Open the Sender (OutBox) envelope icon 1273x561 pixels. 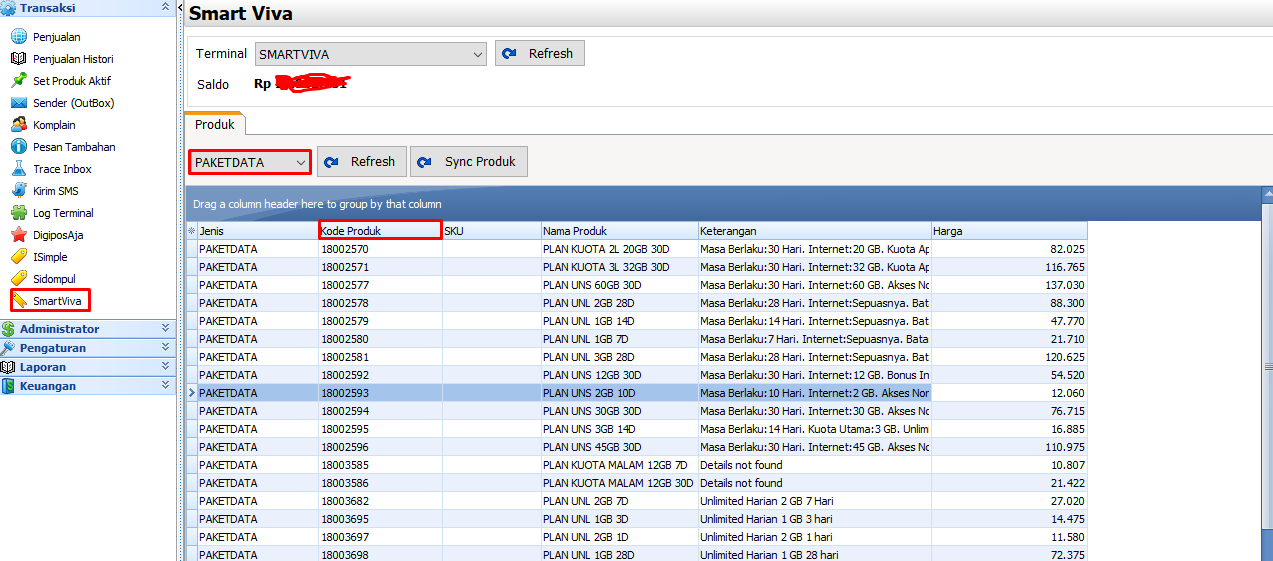point(18,103)
